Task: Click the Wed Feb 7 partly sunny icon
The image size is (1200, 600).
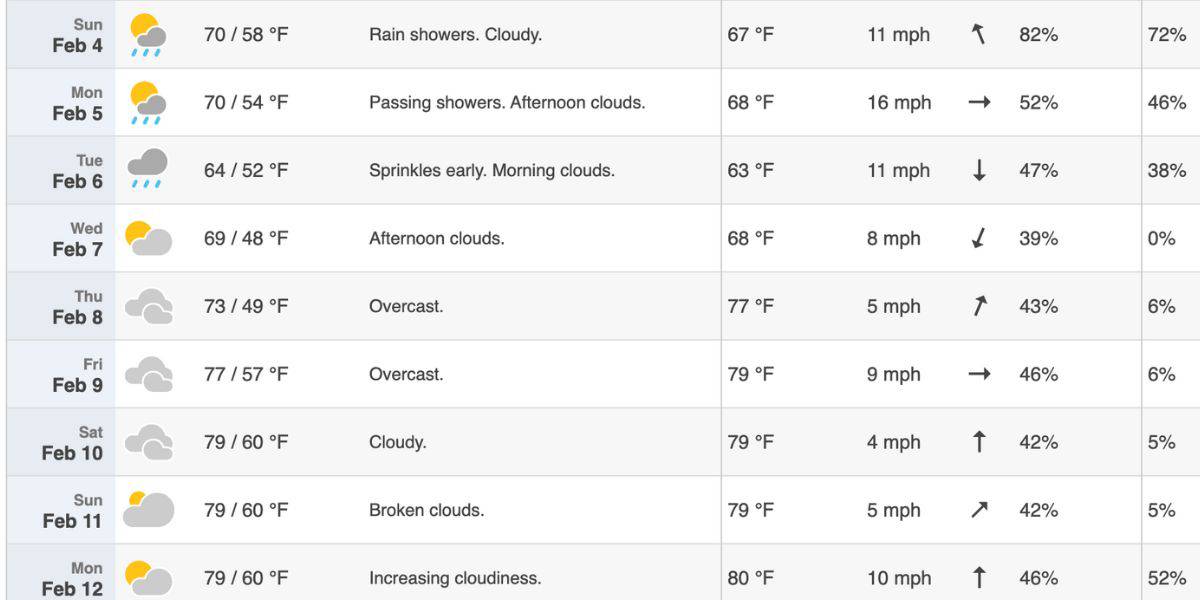Action: coord(148,238)
